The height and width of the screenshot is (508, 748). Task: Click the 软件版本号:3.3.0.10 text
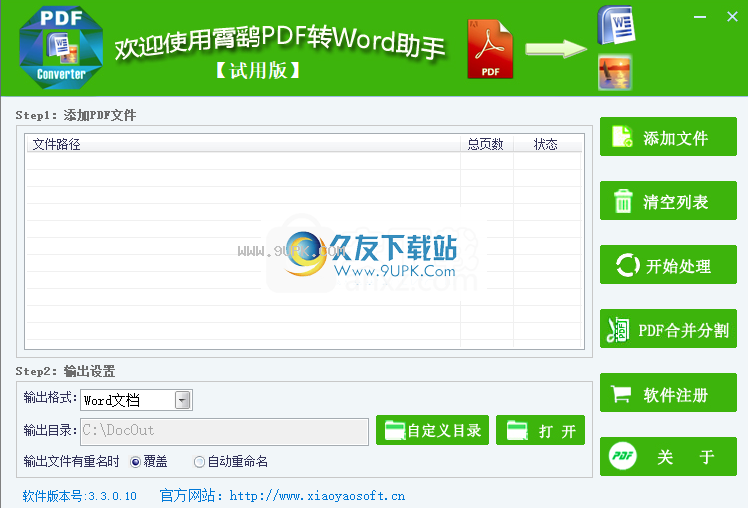click(x=80, y=496)
